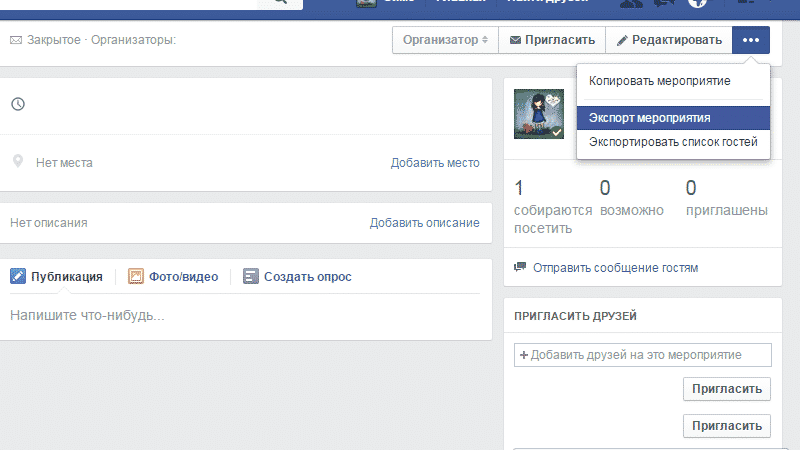Follow the Добавить место link

coord(435,163)
